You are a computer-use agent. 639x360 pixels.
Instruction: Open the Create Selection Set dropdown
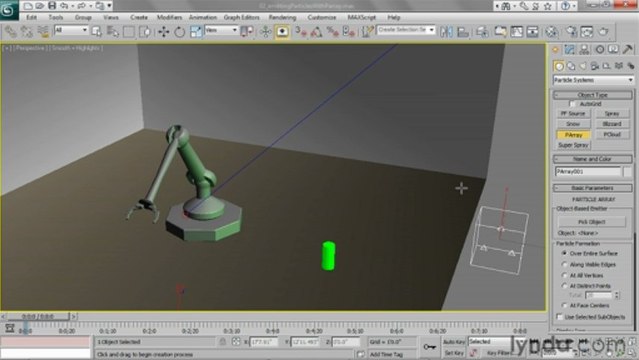pos(406,30)
